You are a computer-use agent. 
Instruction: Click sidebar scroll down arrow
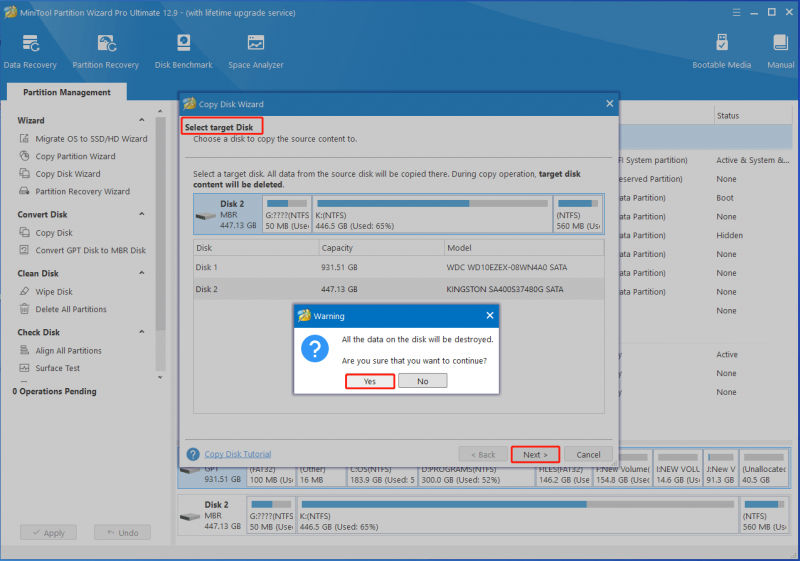tap(160, 377)
